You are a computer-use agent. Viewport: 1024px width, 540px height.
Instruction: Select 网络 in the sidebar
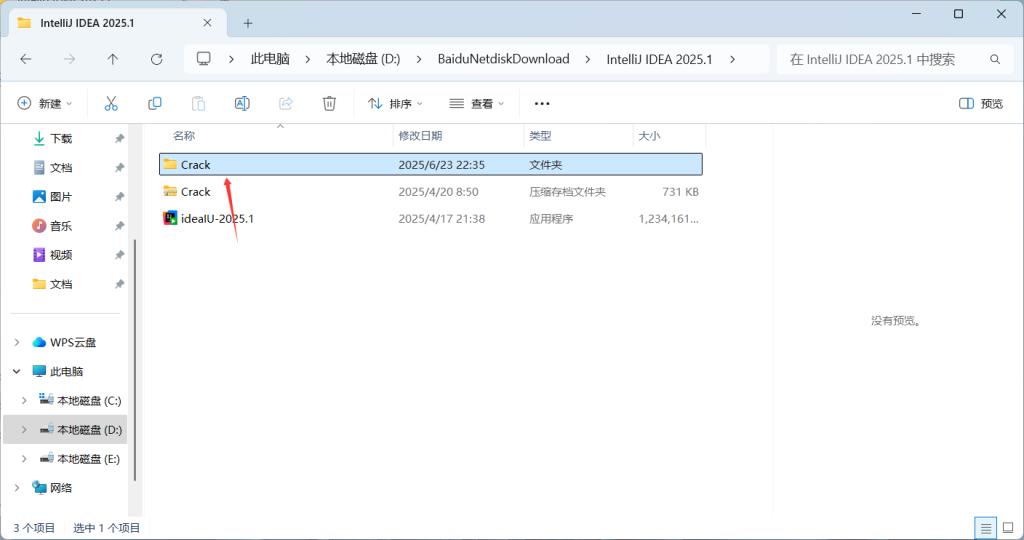click(x=61, y=488)
